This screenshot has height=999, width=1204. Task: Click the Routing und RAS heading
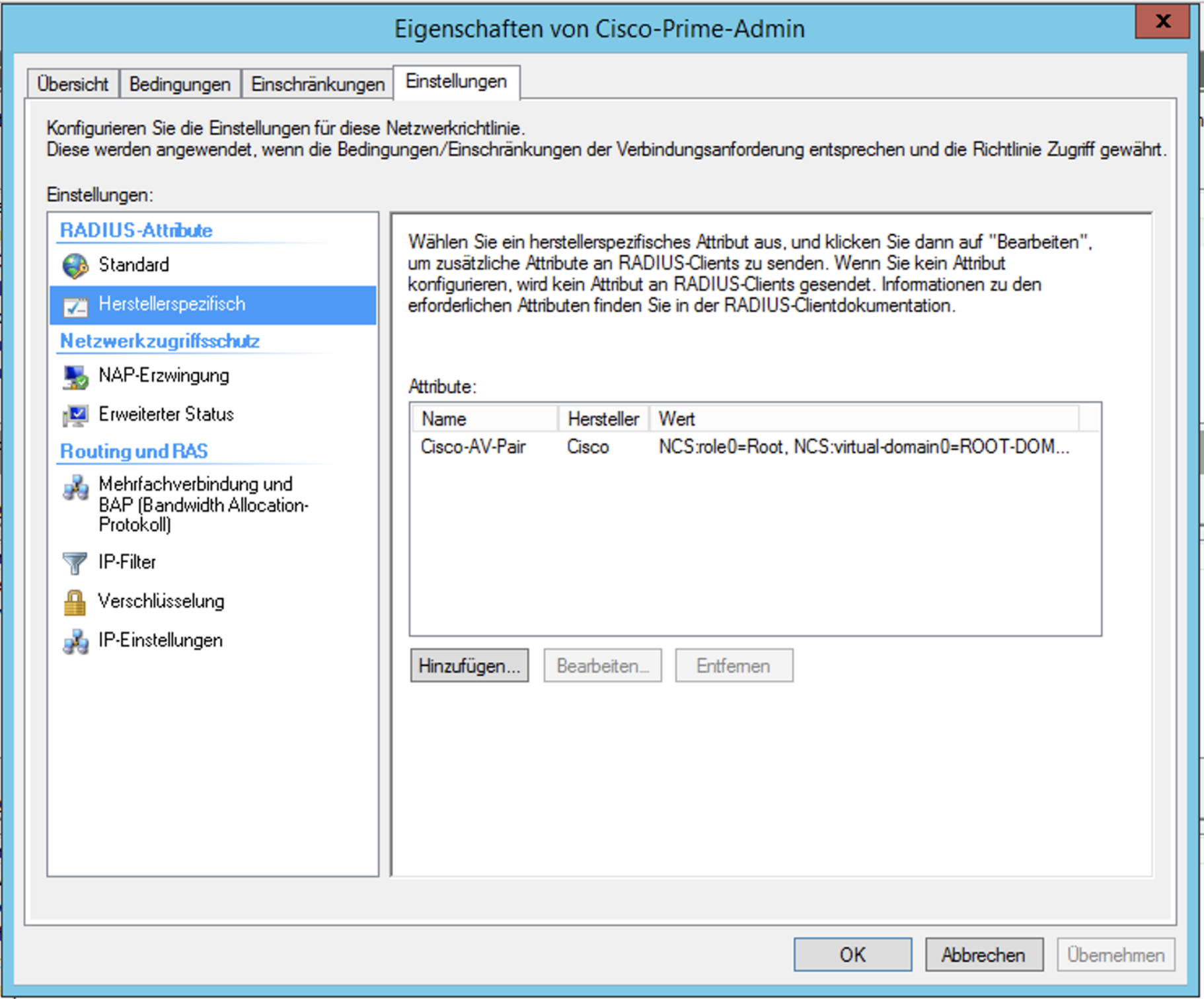tap(134, 451)
